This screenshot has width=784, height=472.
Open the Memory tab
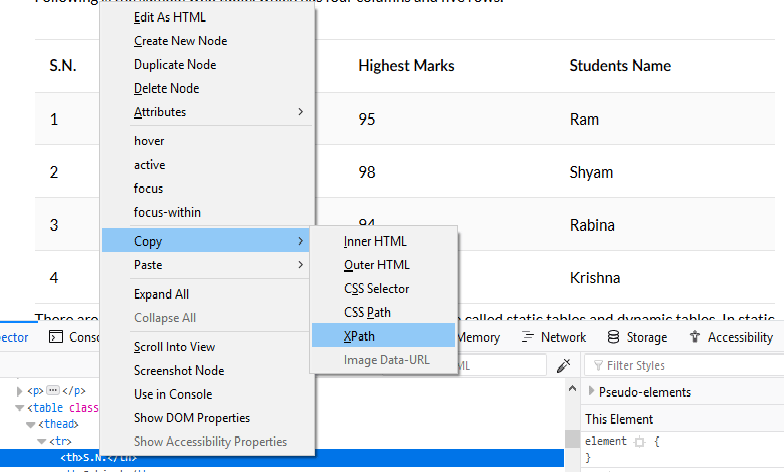coord(478,338)
